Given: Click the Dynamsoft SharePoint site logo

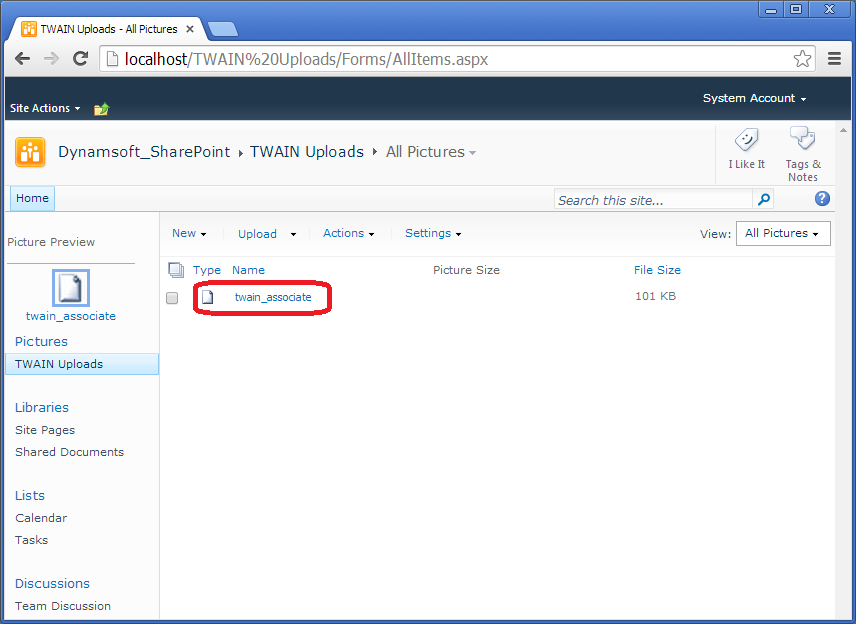Looking at the screenshot, I should pos(30,152).
